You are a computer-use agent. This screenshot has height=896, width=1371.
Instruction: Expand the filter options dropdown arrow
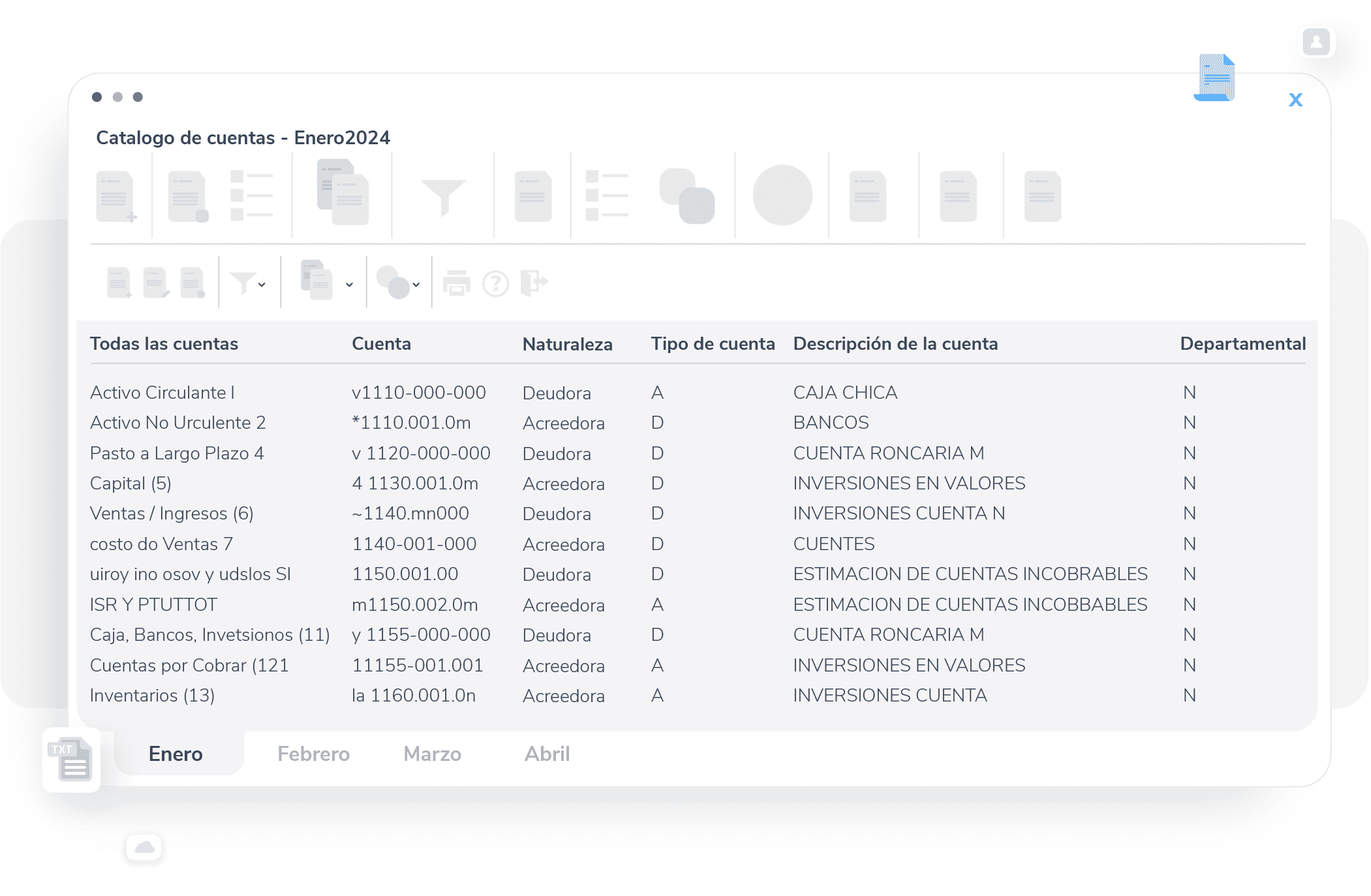pos(263,285)
